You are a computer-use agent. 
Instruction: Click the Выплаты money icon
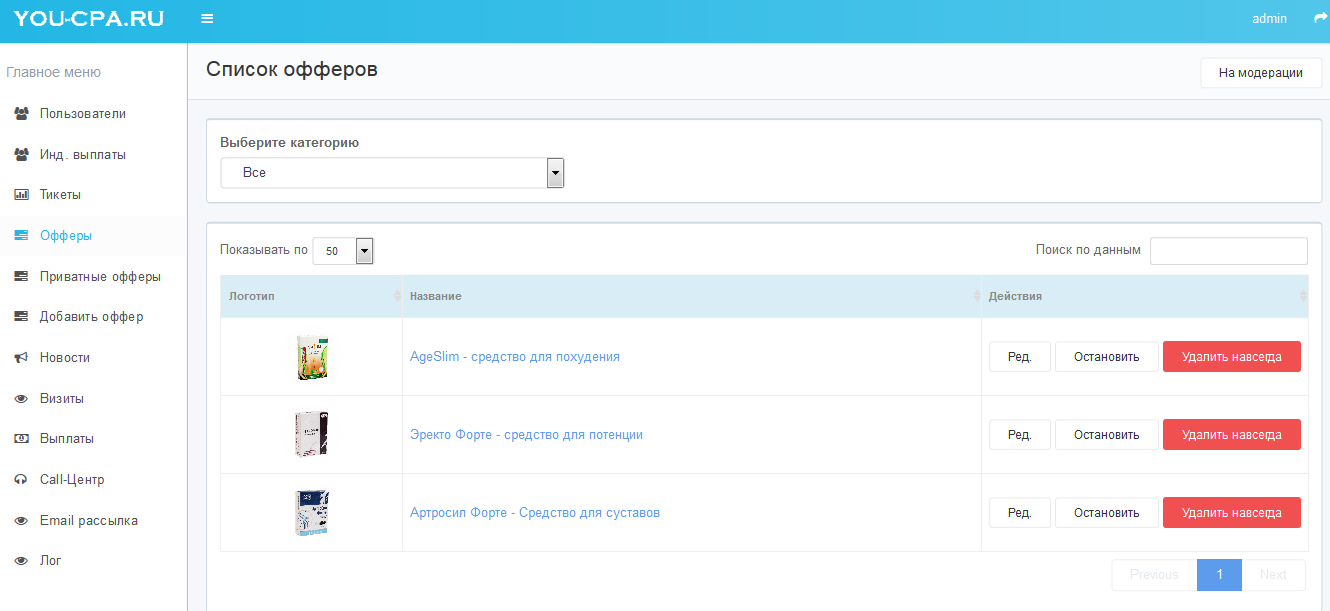[x=21, y=439]
